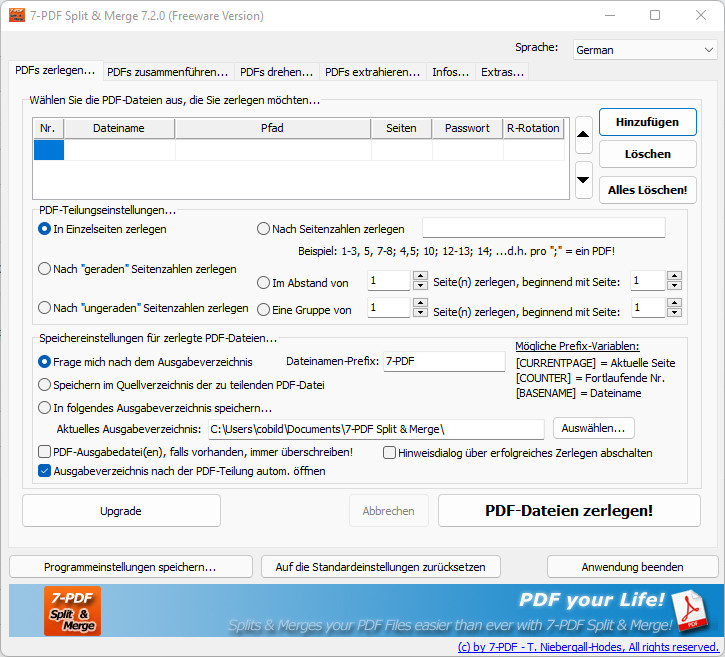
Task: Increase the 'Eine Gruppe von' page count
Action: click(x=420, y=303)
